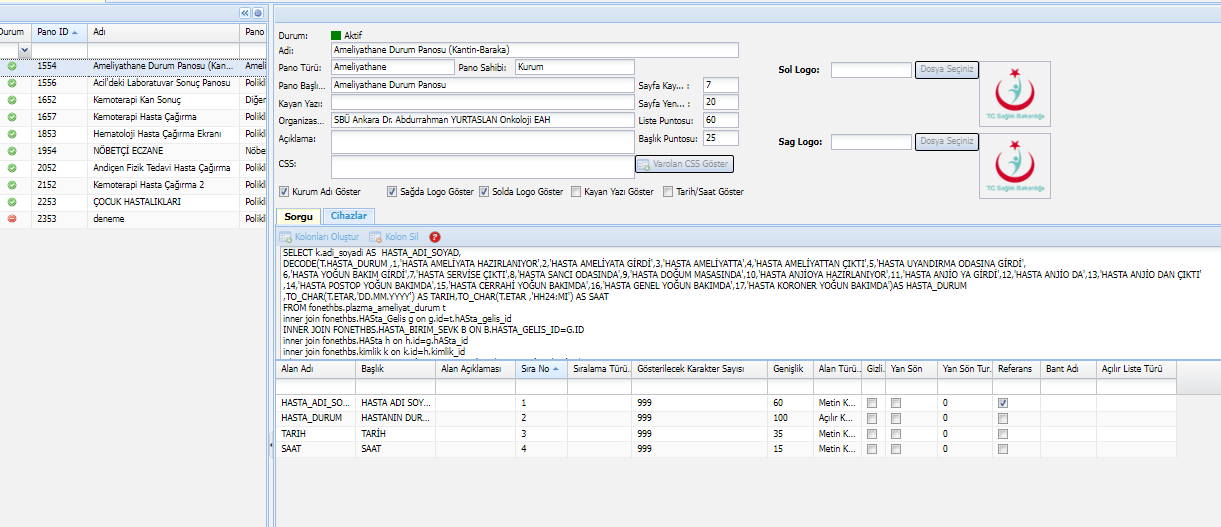Select the Sorgu tab
The image size is (1221, 527).
point(298,216)
